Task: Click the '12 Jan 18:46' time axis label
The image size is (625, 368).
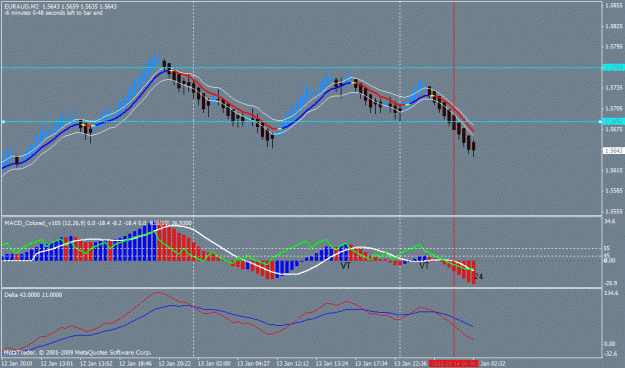Action: 136,364
